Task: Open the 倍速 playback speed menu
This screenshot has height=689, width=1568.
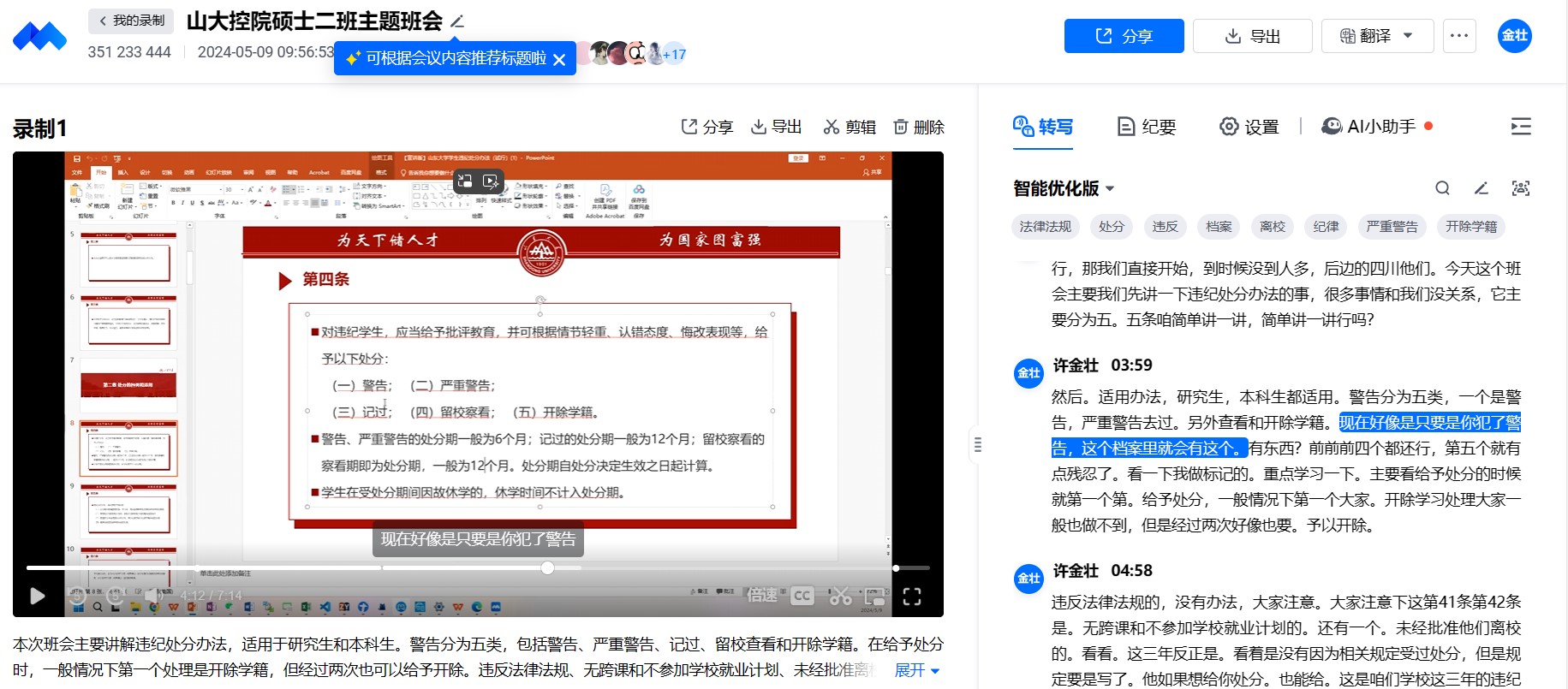Action: [x=761, y=595]
